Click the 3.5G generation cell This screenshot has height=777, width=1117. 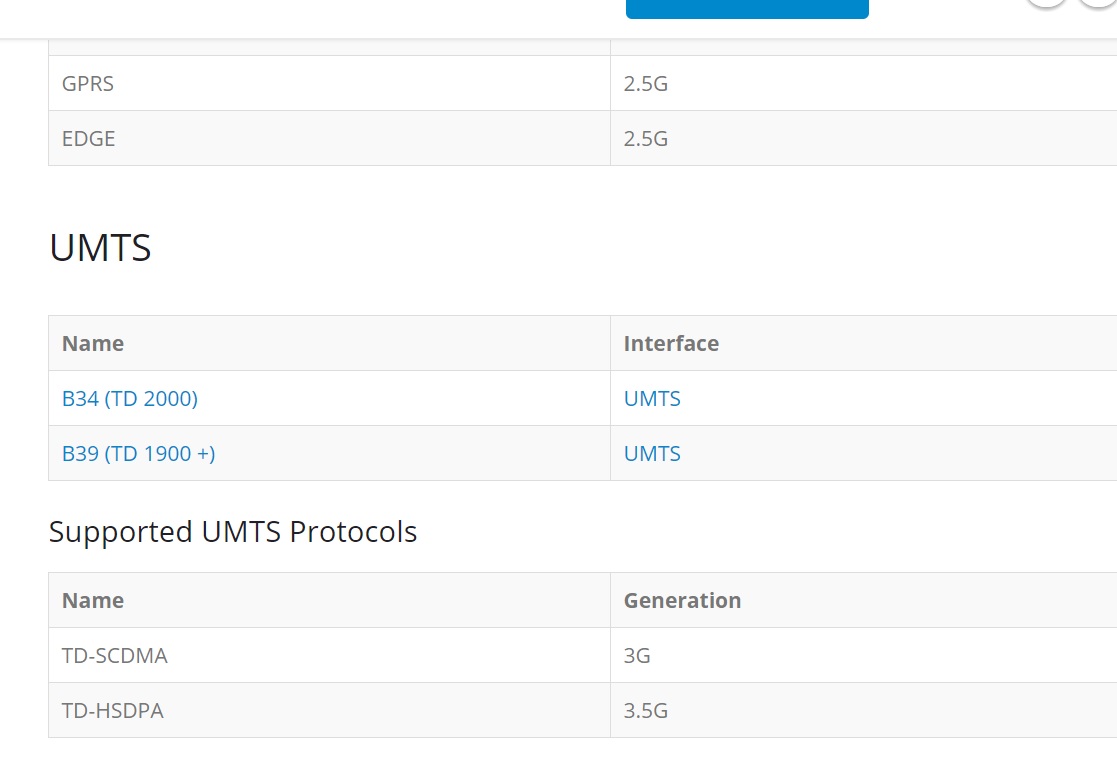coord(646,711)
